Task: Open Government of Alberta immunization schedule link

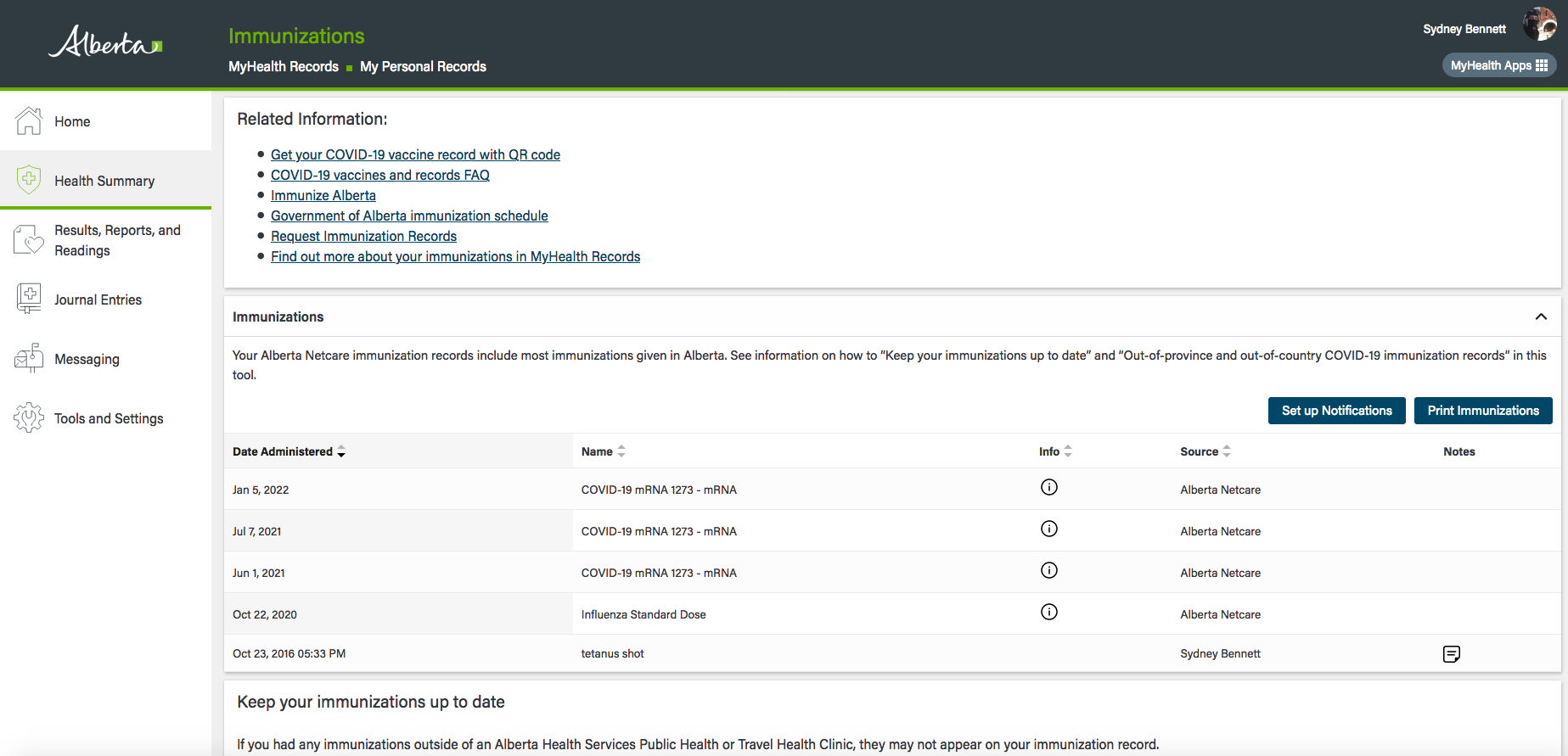Action: (x=409, y=216)
